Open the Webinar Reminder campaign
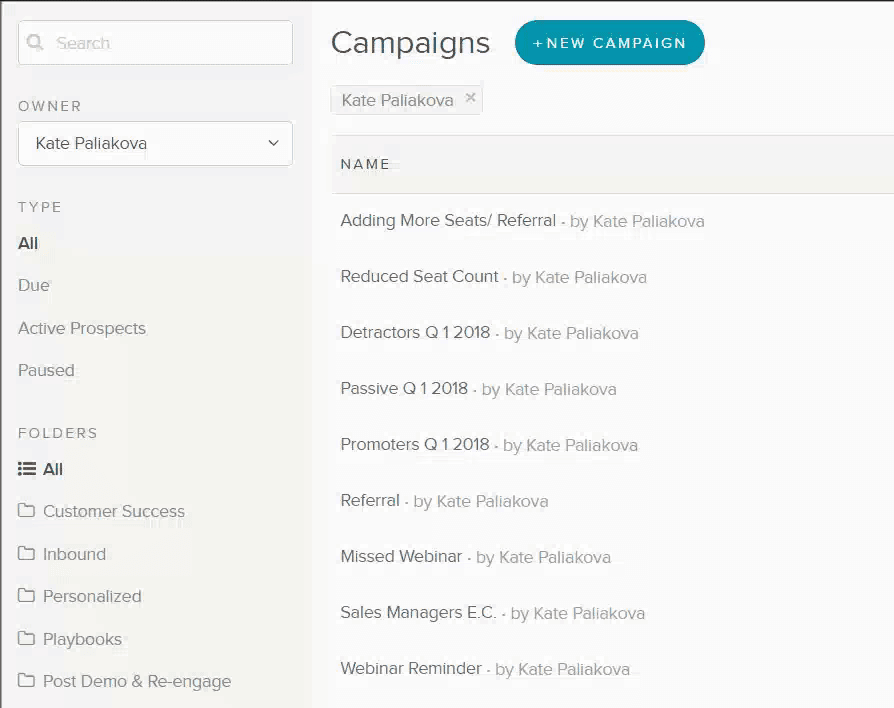894x708 pixels. tap(411, 668)
